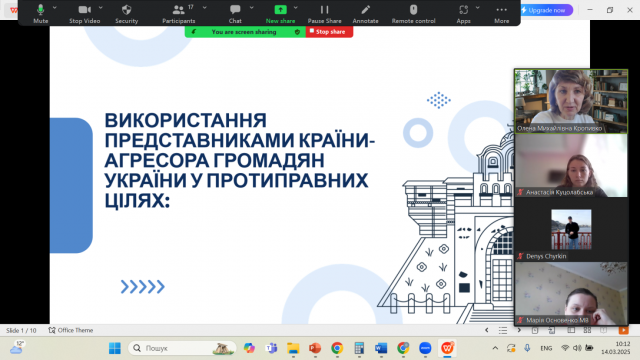The image size is (640, 360).
Task: Click the Upgrade now button
Action: click(x=546, y=10)
